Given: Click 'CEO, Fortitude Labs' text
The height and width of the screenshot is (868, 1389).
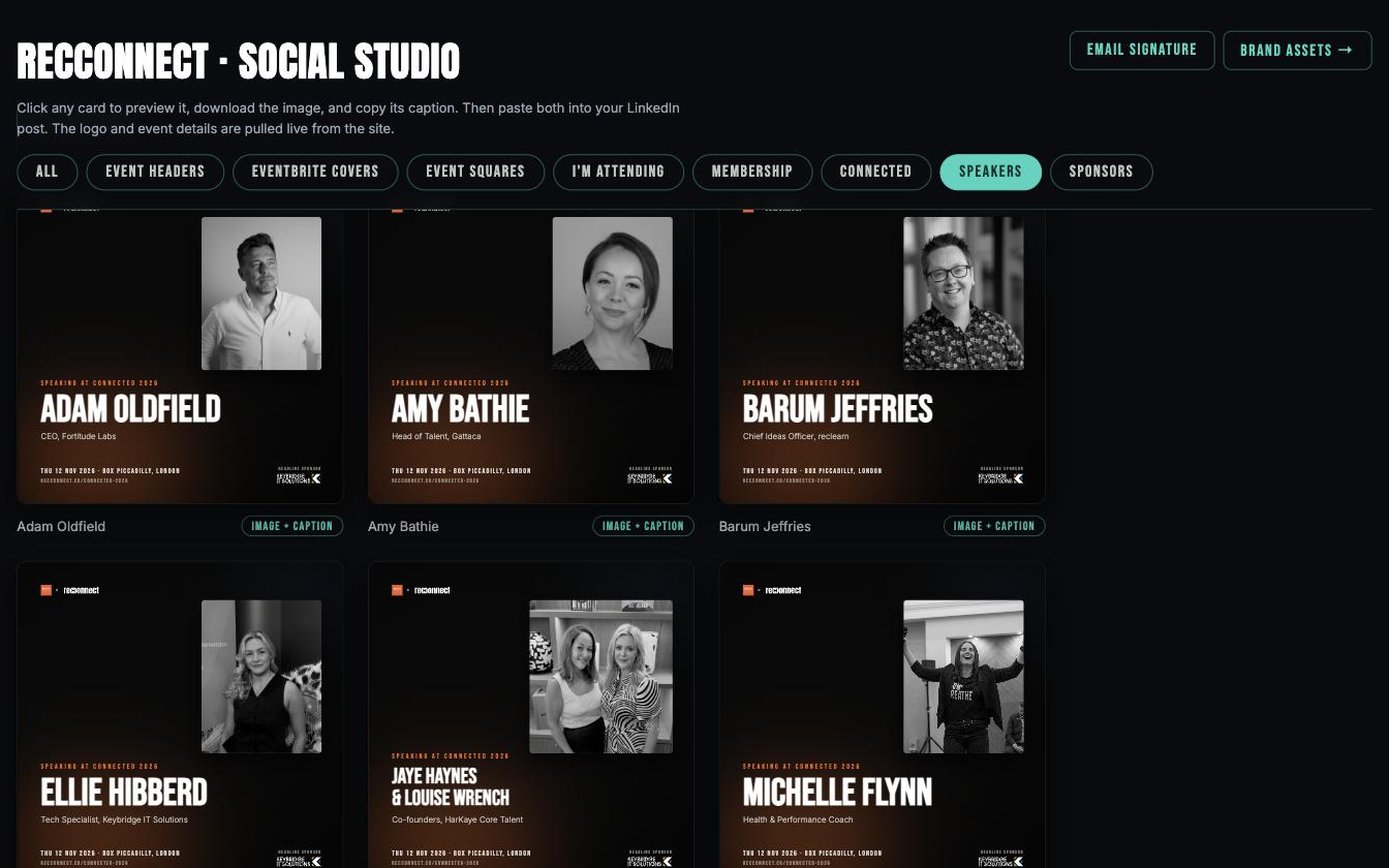Looking at the screenshot, I should pyautogui.click(x=78, y=436).
